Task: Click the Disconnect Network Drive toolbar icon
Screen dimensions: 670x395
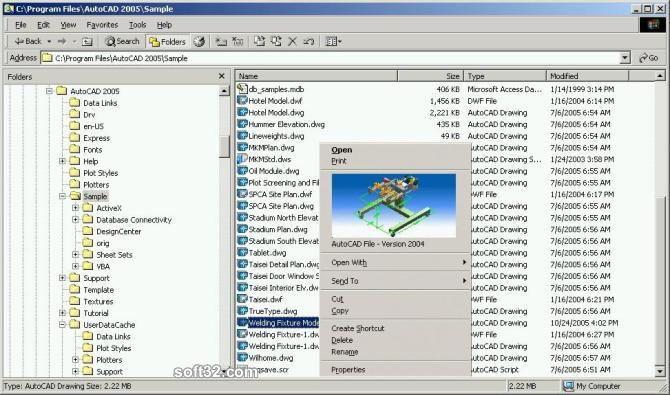Action: [238, 41]
